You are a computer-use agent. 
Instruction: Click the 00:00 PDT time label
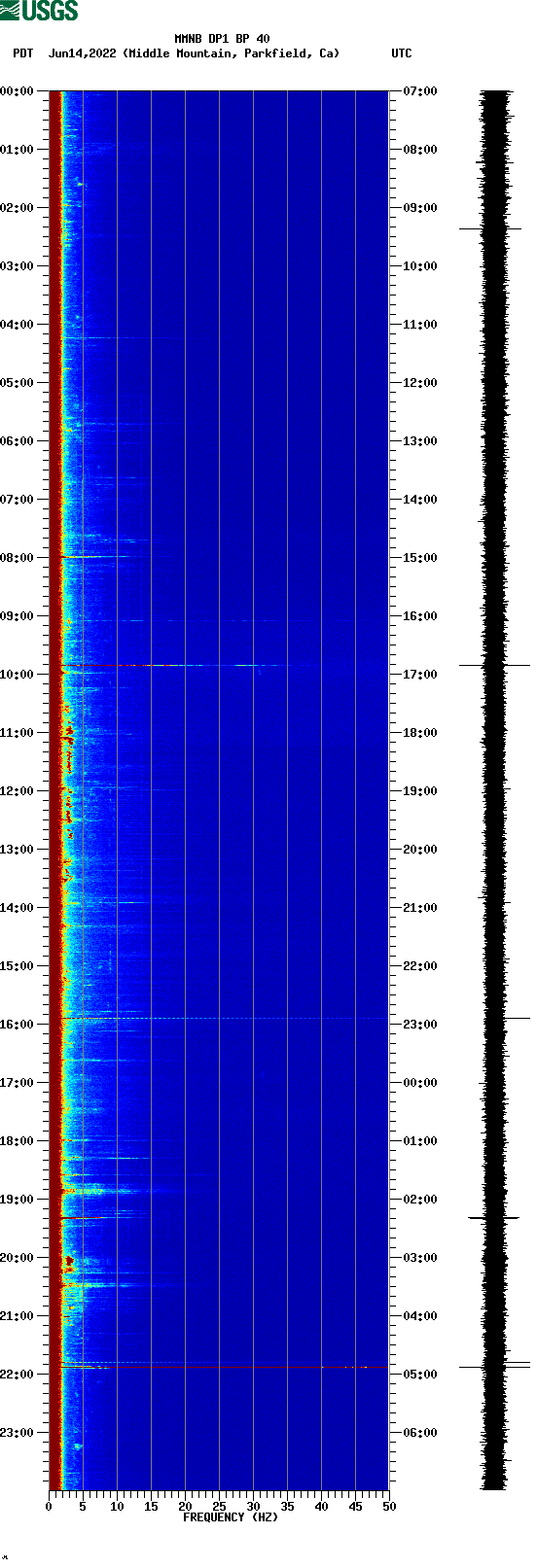pos(17,91)
